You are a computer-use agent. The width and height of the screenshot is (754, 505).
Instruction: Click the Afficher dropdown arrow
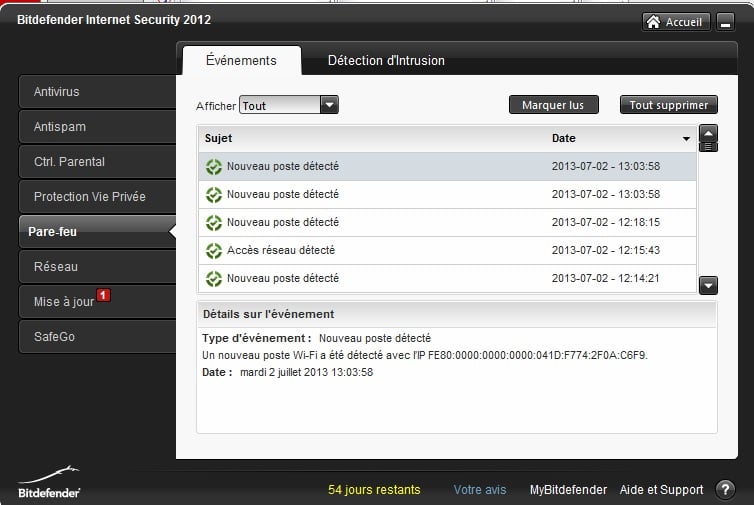coord(329,105)
